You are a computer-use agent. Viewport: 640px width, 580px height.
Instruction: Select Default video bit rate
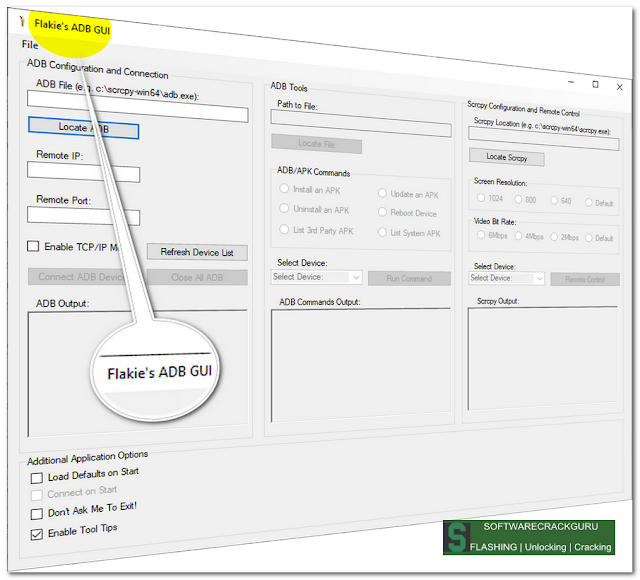[x=589, y=238]
